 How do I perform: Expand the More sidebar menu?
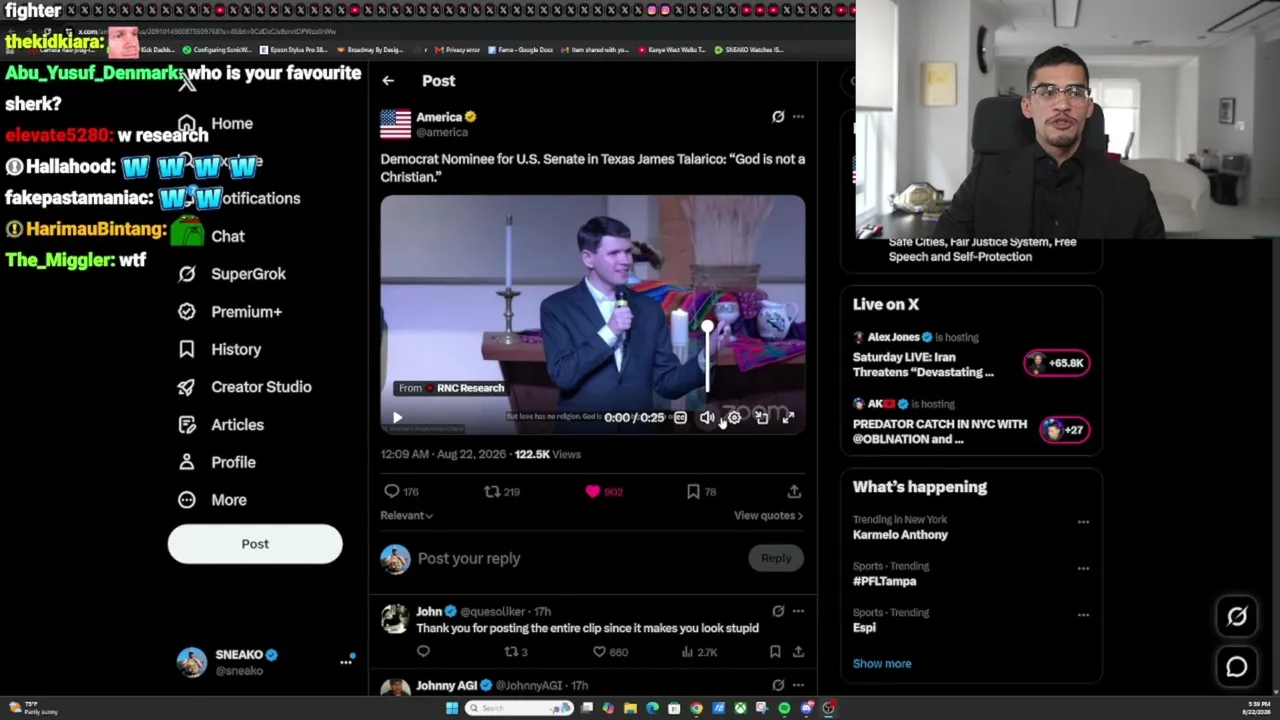(212, 500)
